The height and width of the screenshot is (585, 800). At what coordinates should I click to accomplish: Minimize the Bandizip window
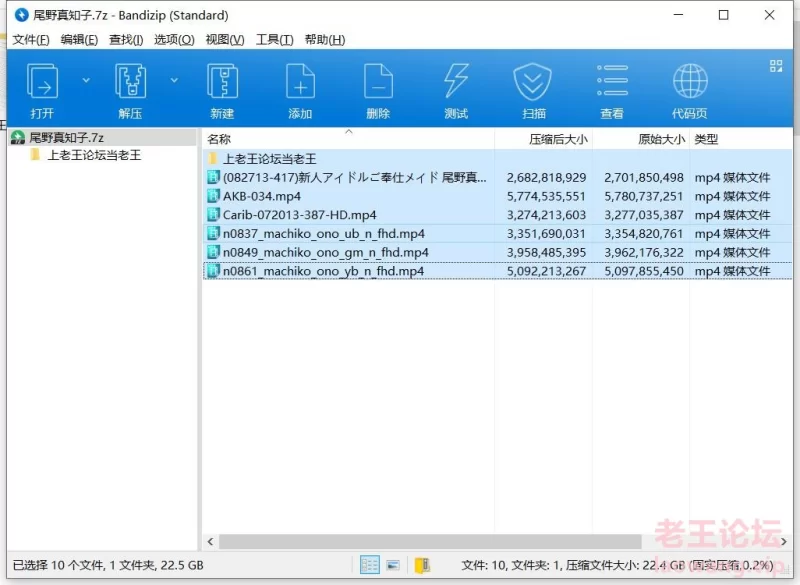click(678, 15)
